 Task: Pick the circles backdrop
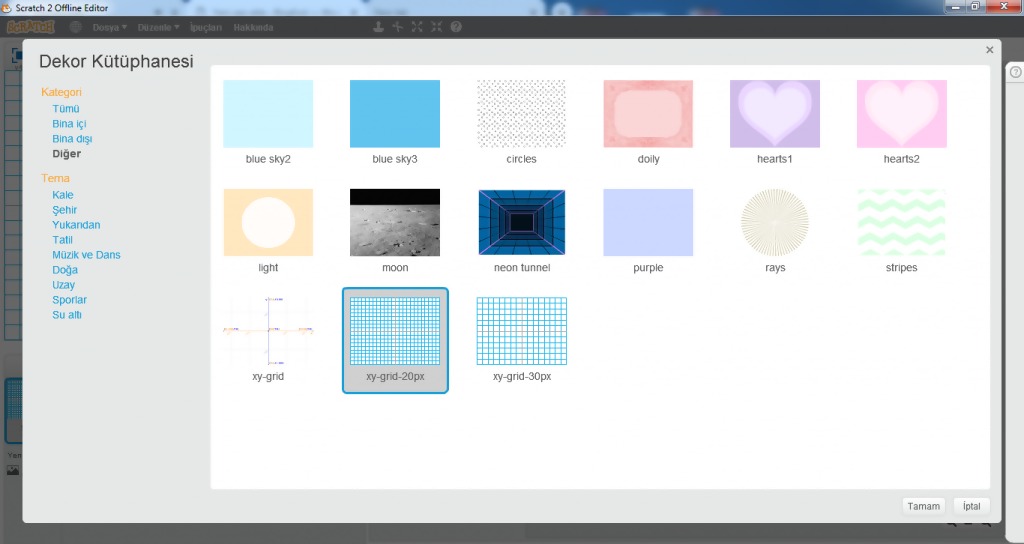pos(521,114)
